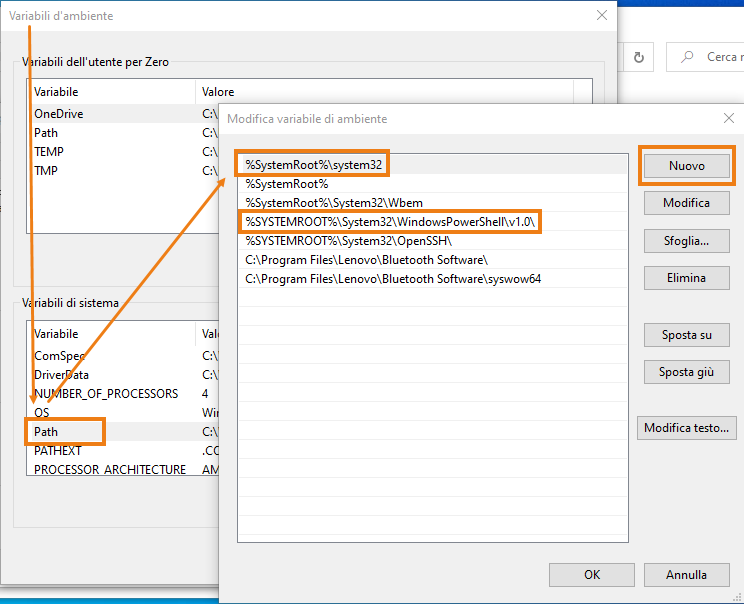Click the Nuovo button

tap(686, 166)
